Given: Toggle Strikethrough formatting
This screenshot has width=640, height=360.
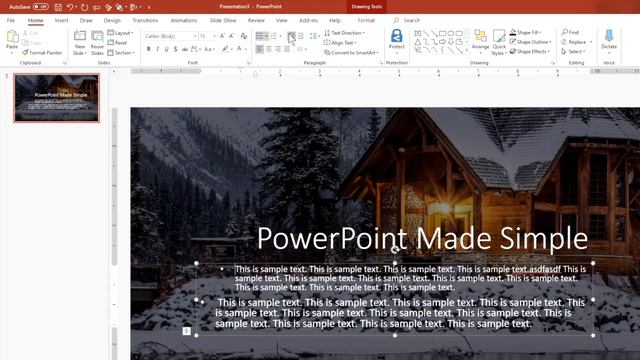Looking at the screenshot, I should pyautogui.click(x=185, y=49).
